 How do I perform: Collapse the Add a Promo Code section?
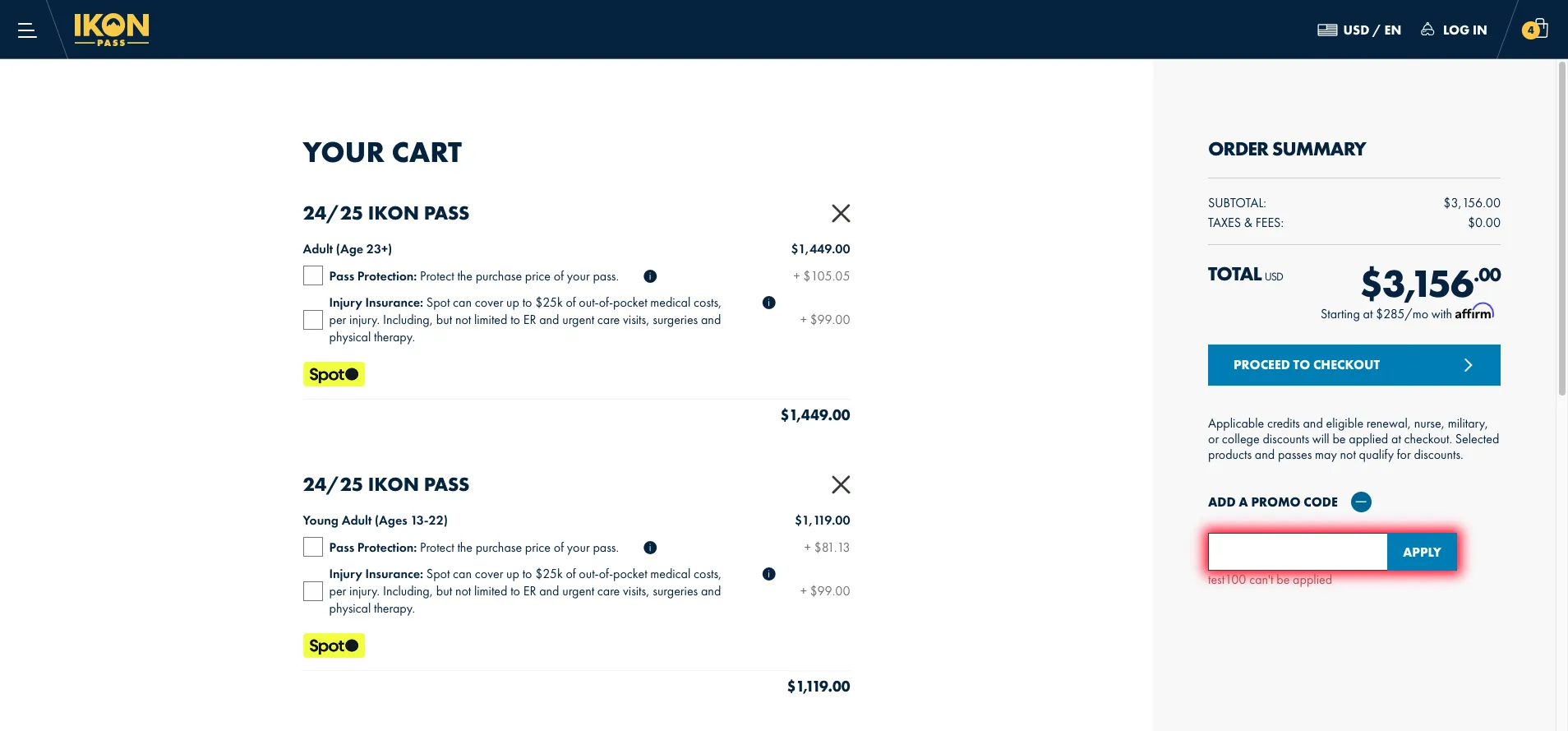point(1361,502)
